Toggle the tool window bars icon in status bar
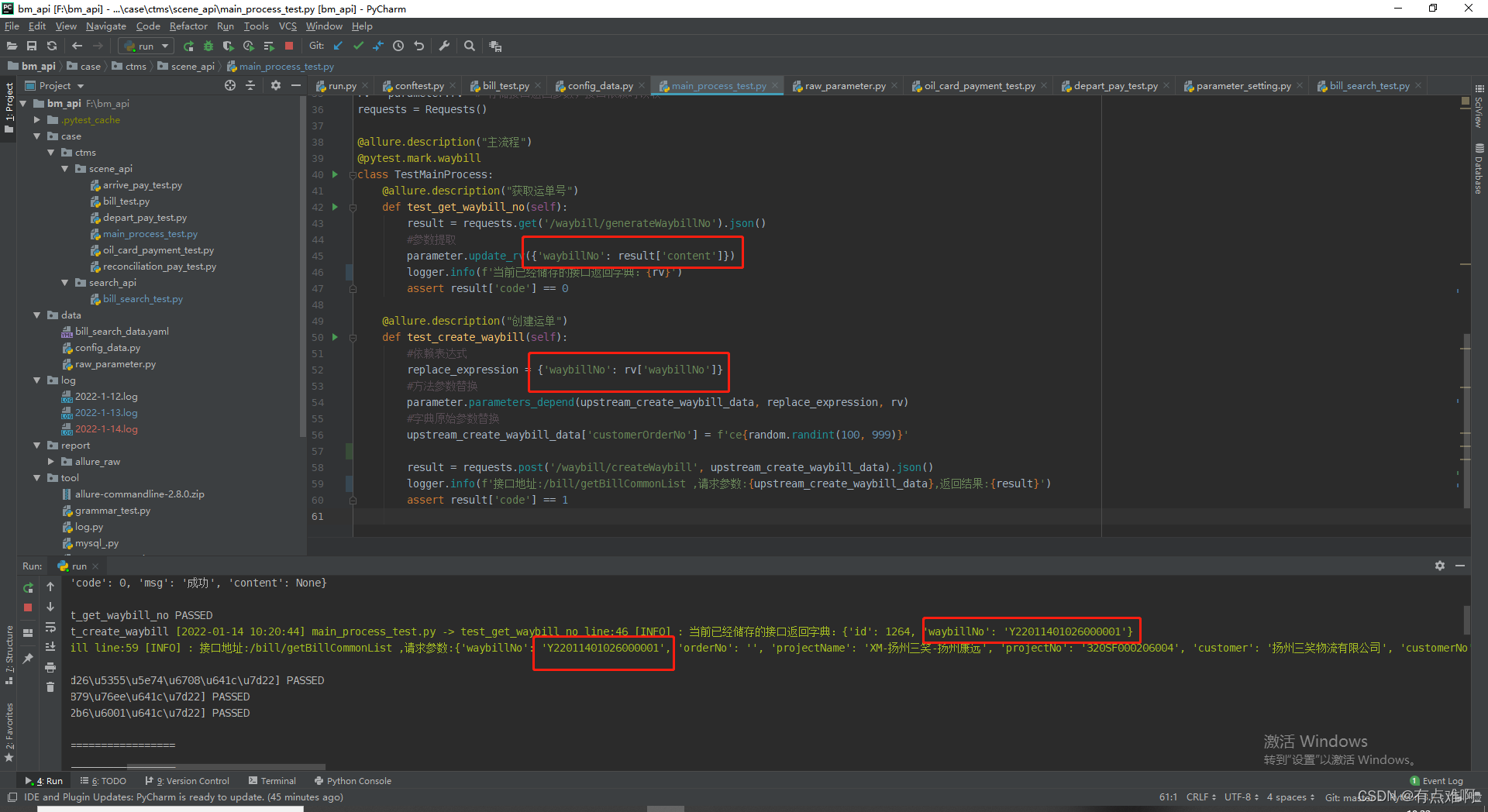The width and height of the screenshot is (1488, 812). 12,797
